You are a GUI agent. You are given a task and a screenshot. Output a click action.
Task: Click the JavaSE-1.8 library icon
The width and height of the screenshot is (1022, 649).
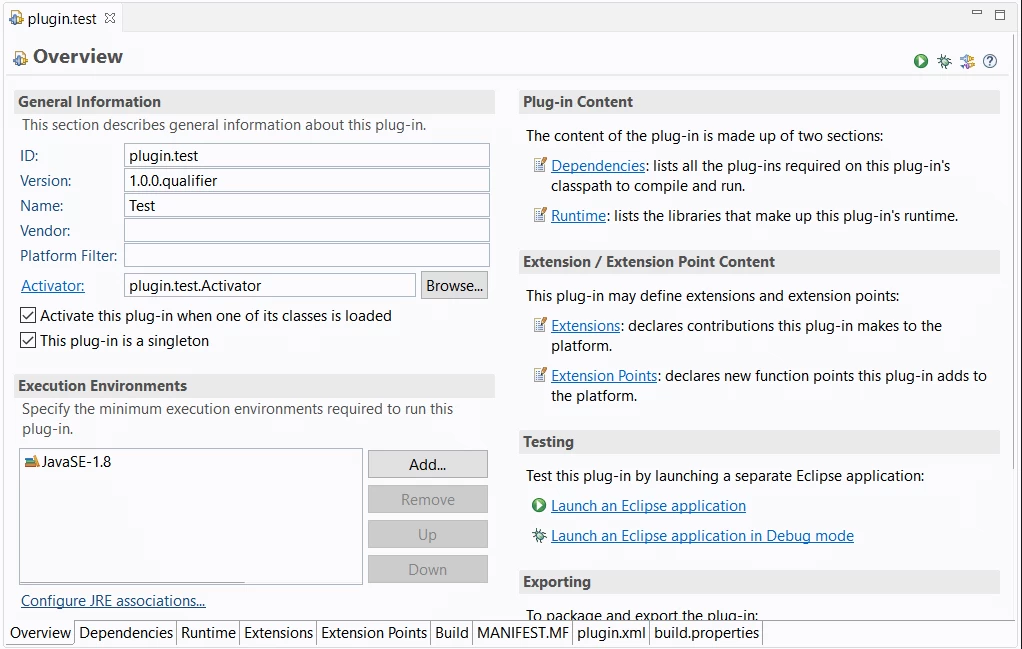[x=32, y=461]
